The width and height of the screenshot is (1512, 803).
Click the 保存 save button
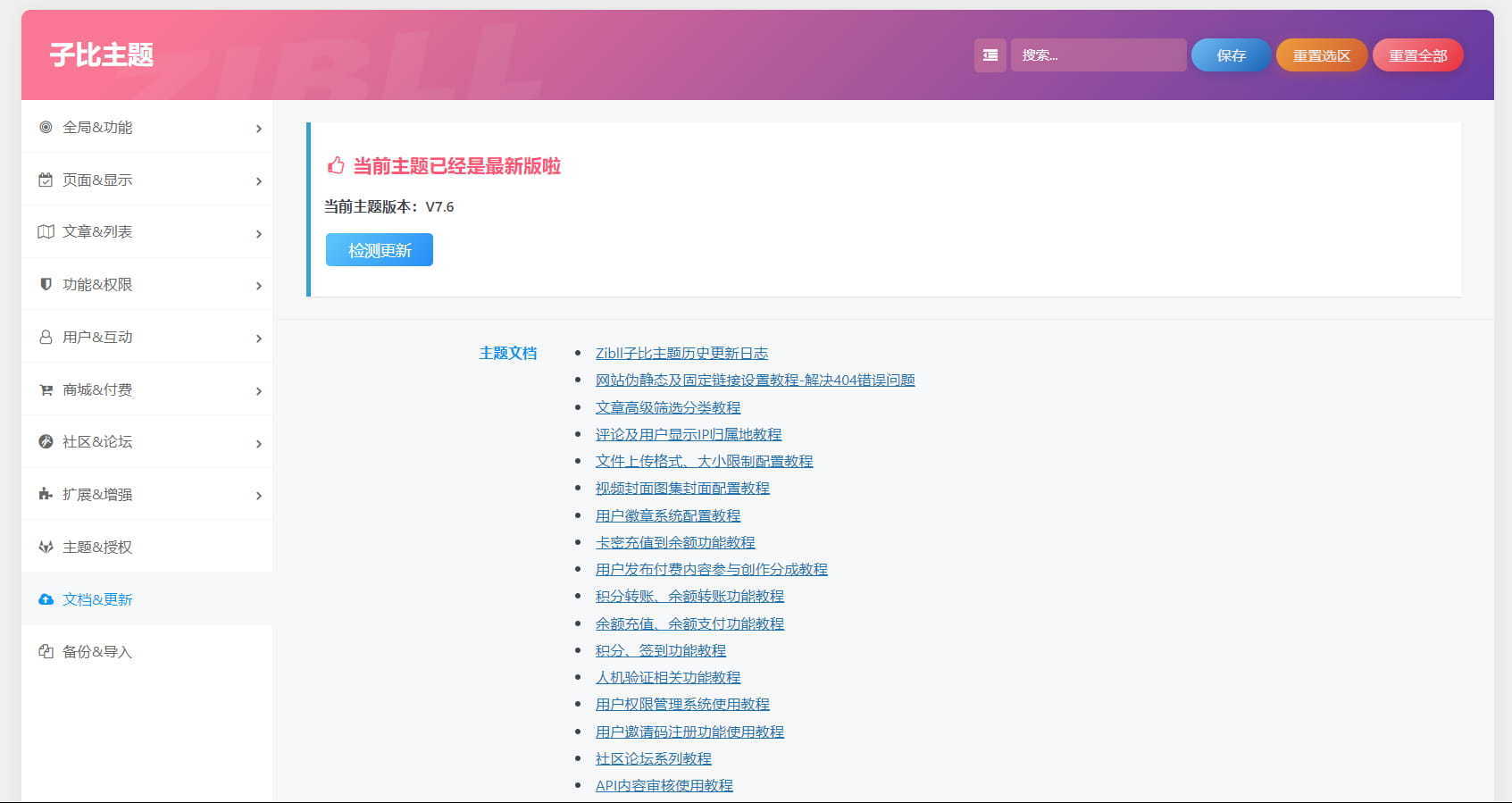point(1231,55)
